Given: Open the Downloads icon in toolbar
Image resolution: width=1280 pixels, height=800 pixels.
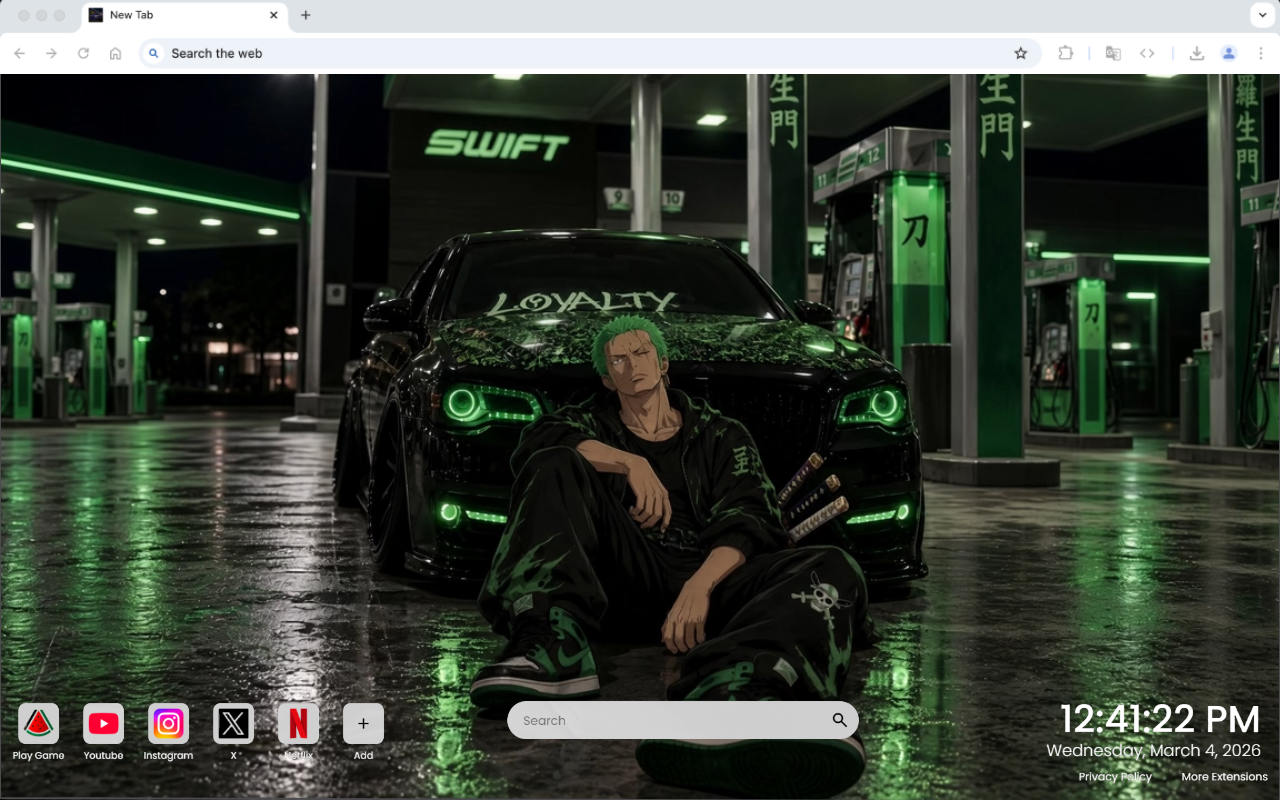Looking at the screenshot, I should click(x=1196, y=53).
